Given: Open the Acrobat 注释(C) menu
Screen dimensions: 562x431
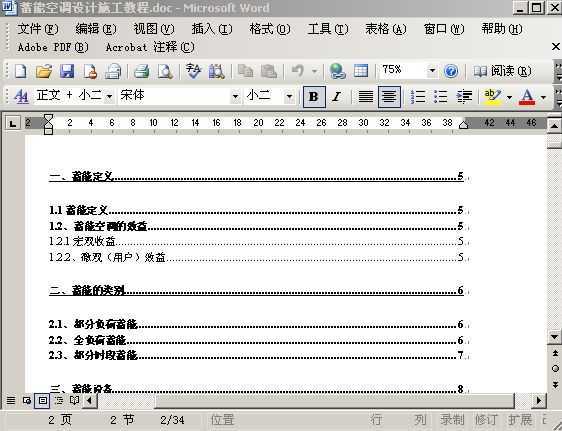Looking at the screenshot, I should [x=150, y=47].
